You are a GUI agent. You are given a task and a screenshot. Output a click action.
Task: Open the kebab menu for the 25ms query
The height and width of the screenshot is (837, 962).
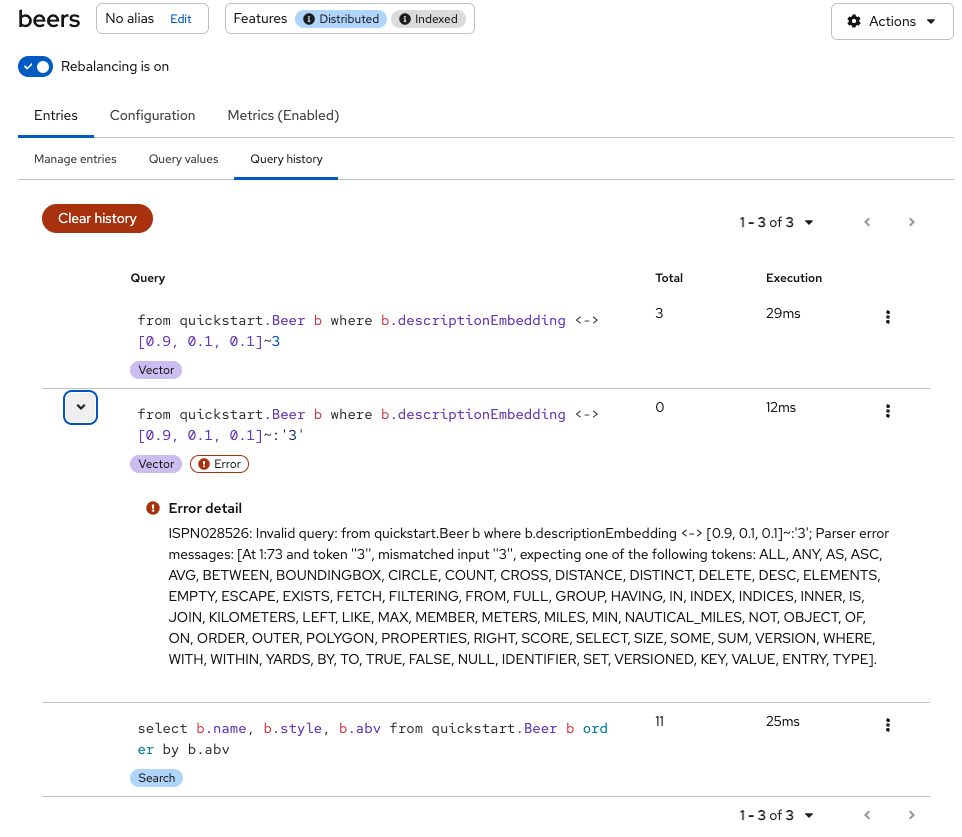[x=887, y=725]
